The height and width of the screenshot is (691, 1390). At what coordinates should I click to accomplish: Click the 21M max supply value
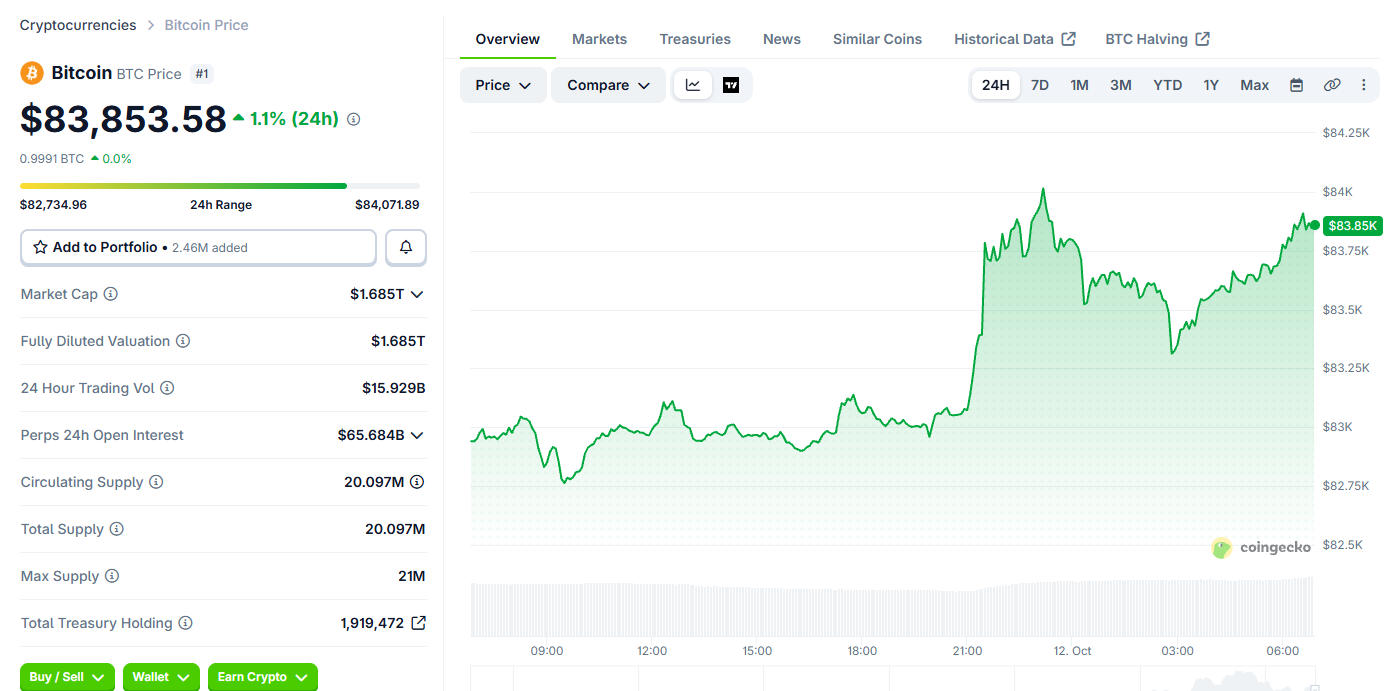coord(412,576)
